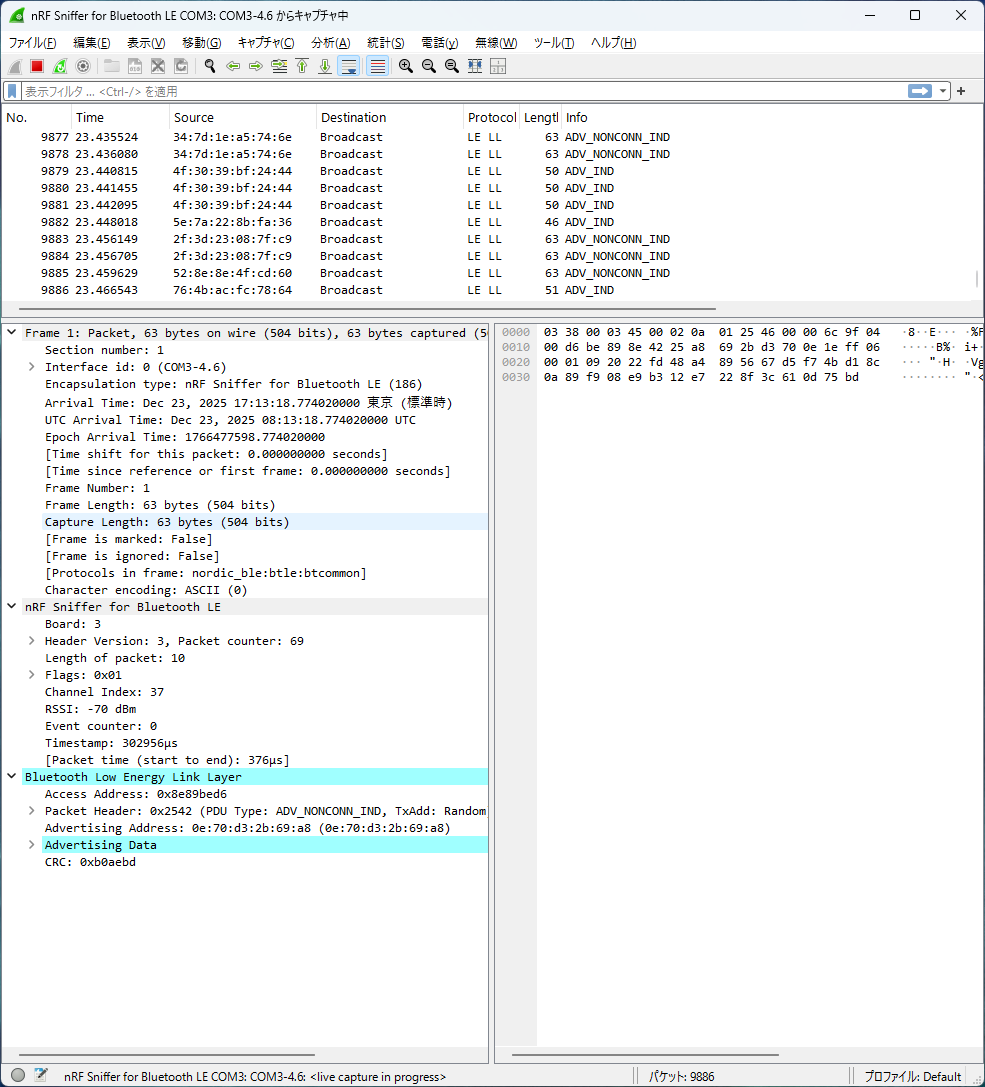Click the apply filter arrow button
The width and height of the screenshot is (985, 1087).
919,91
